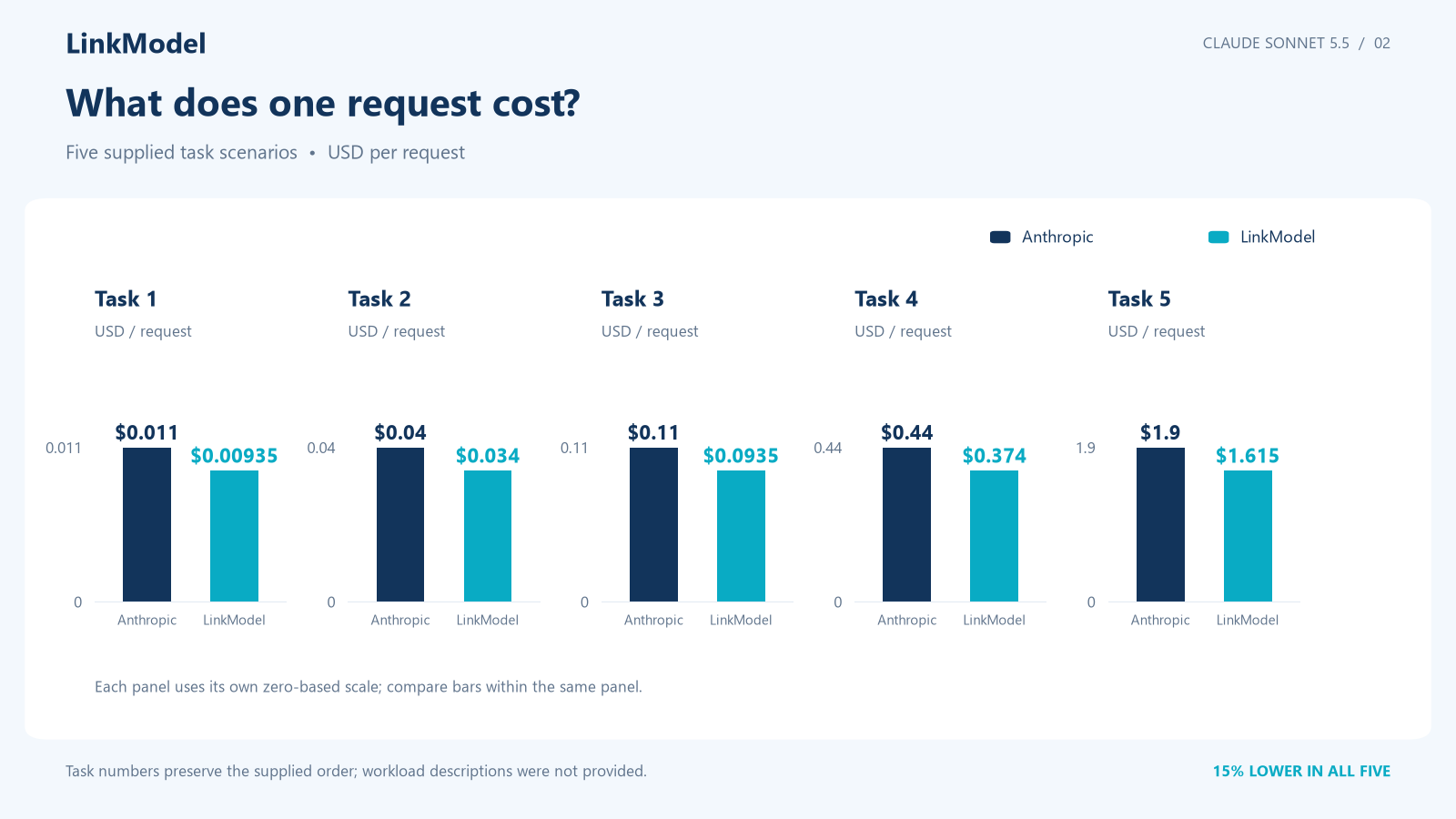The width and height of the screenshot is (1456, 819).
Task: Click the $0.374 value label
Action: point(994,456)
